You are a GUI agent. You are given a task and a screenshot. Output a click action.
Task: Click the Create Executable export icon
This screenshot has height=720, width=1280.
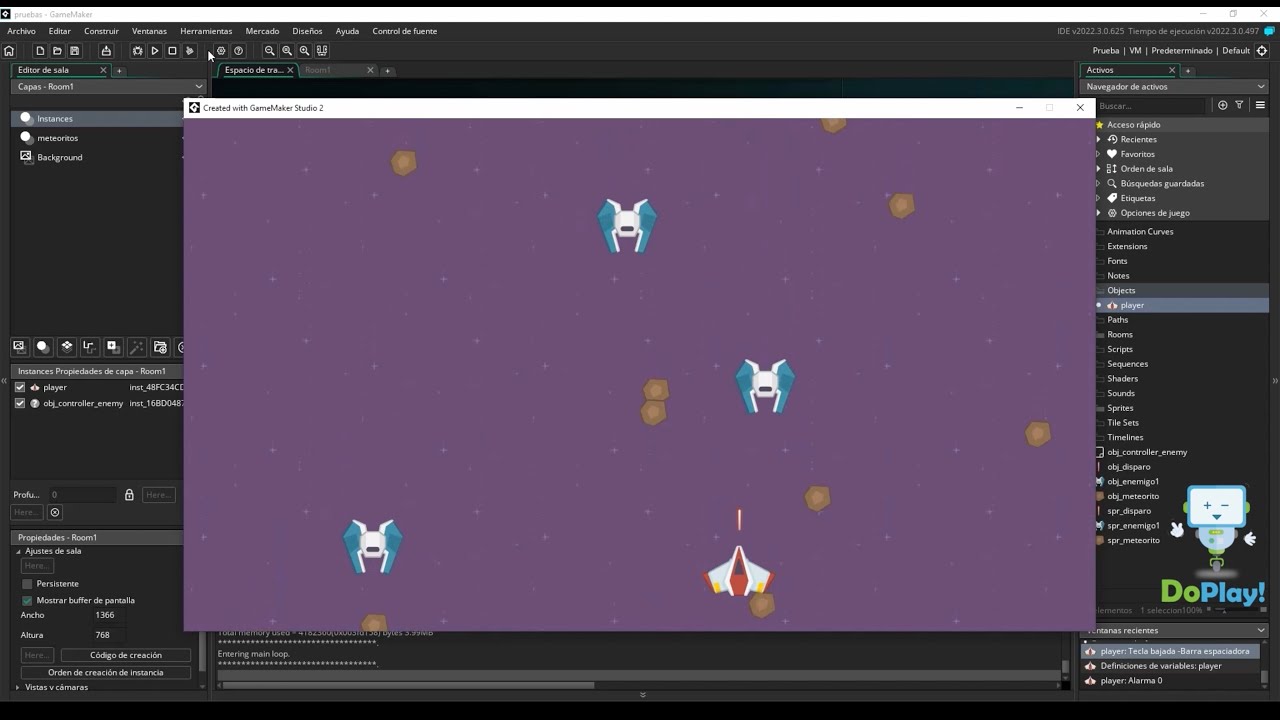click(x=106, y=51)
